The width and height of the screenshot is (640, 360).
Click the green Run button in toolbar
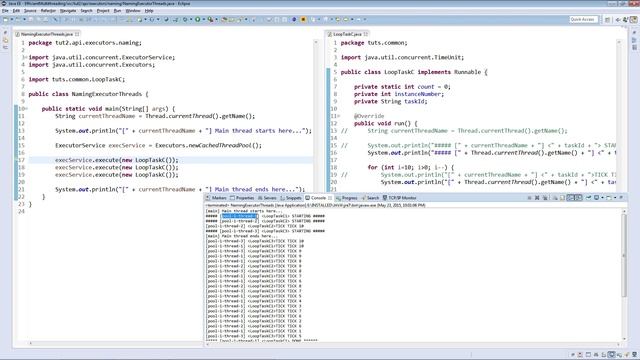click(198, 19)
